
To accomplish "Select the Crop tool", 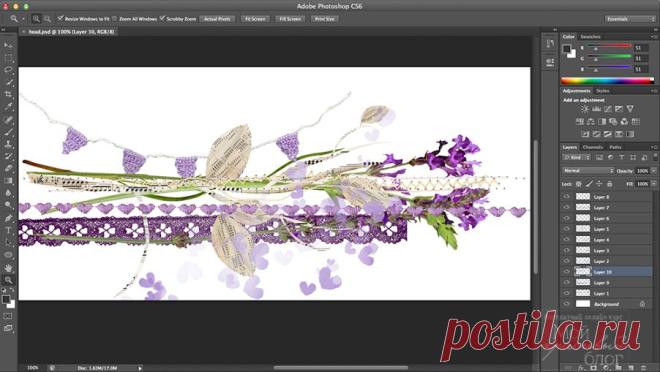I will [8, 94].
